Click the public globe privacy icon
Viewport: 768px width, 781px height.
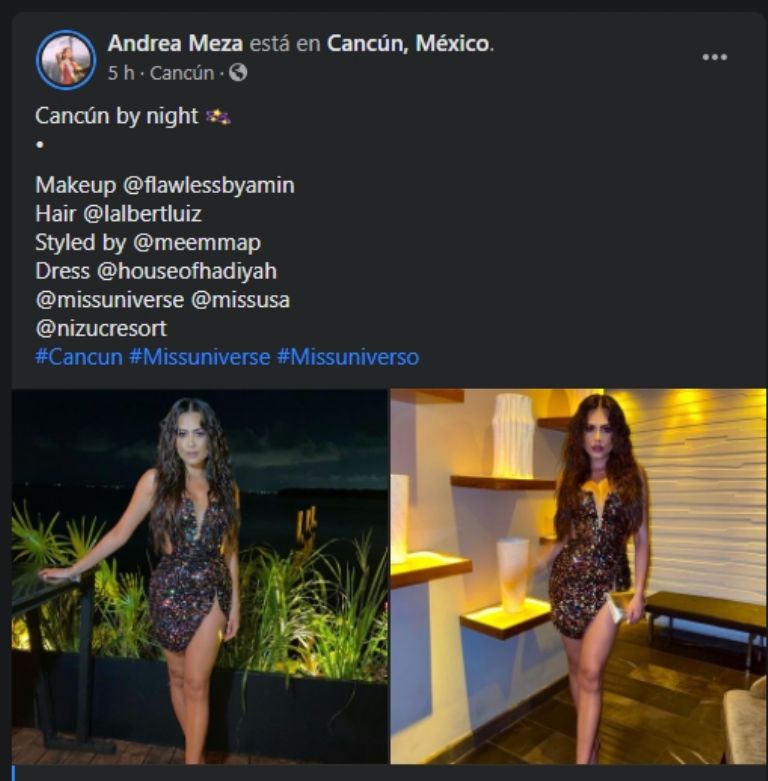[x=238, y=73]
